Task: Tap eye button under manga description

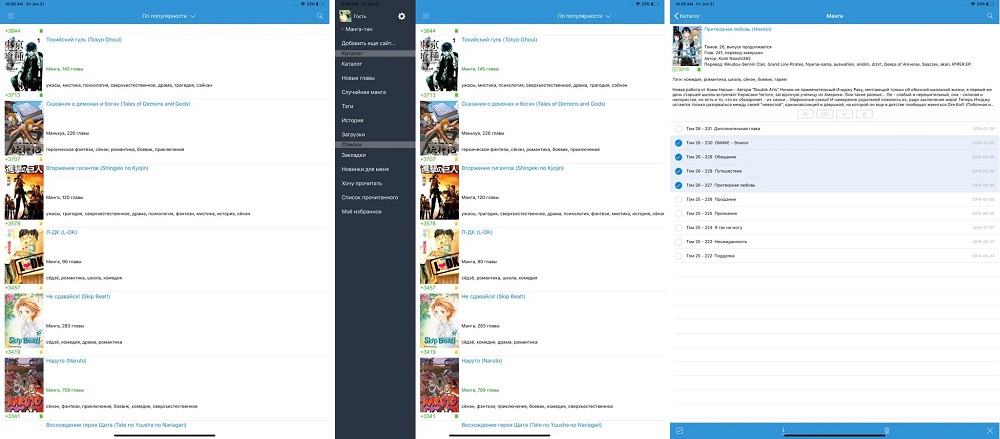Action: [x=804, y=114]
